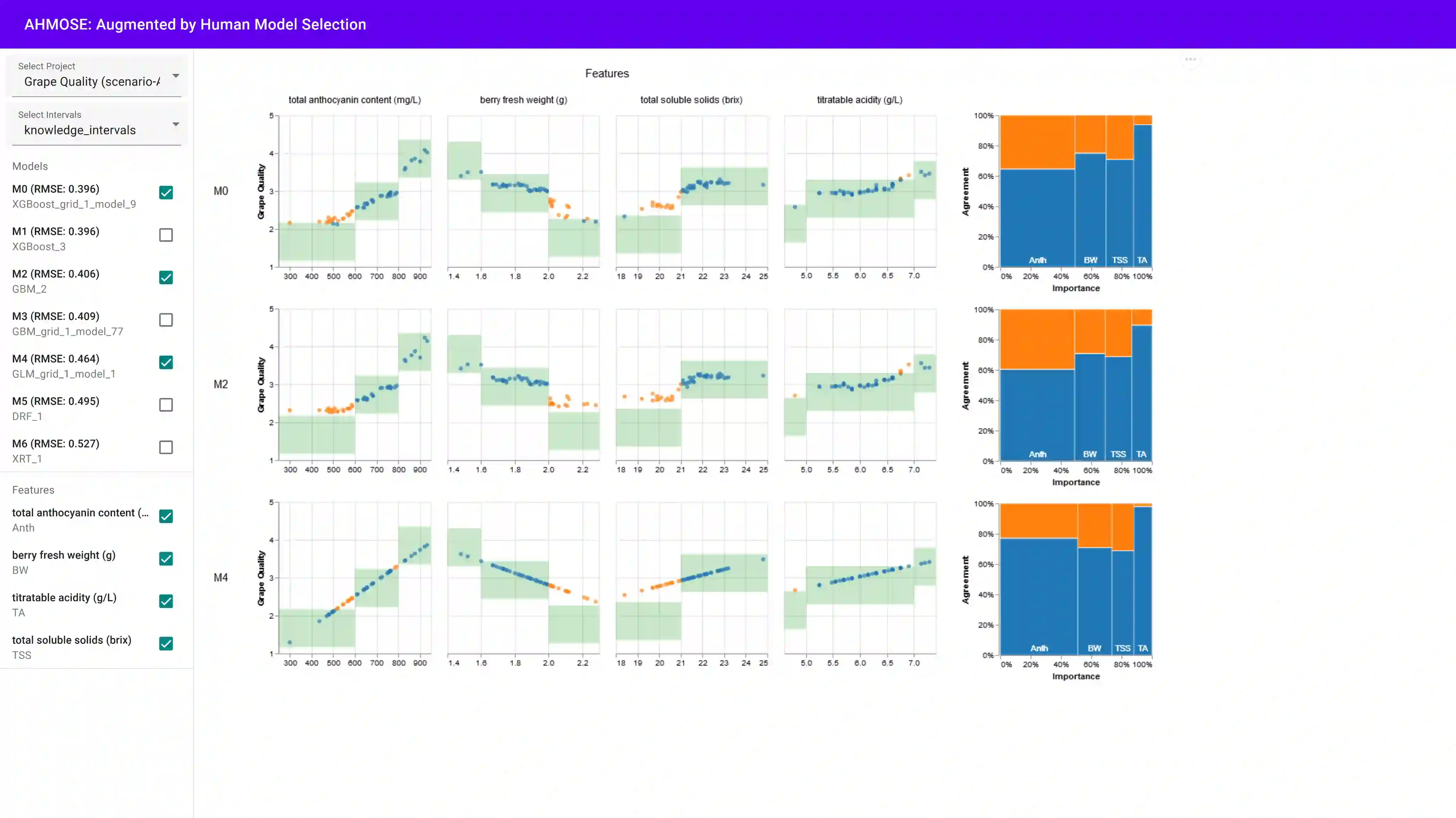This screenshot has height=818, width=1456.
Task: Hide the berry fresh weight feature
Action: 166,559
